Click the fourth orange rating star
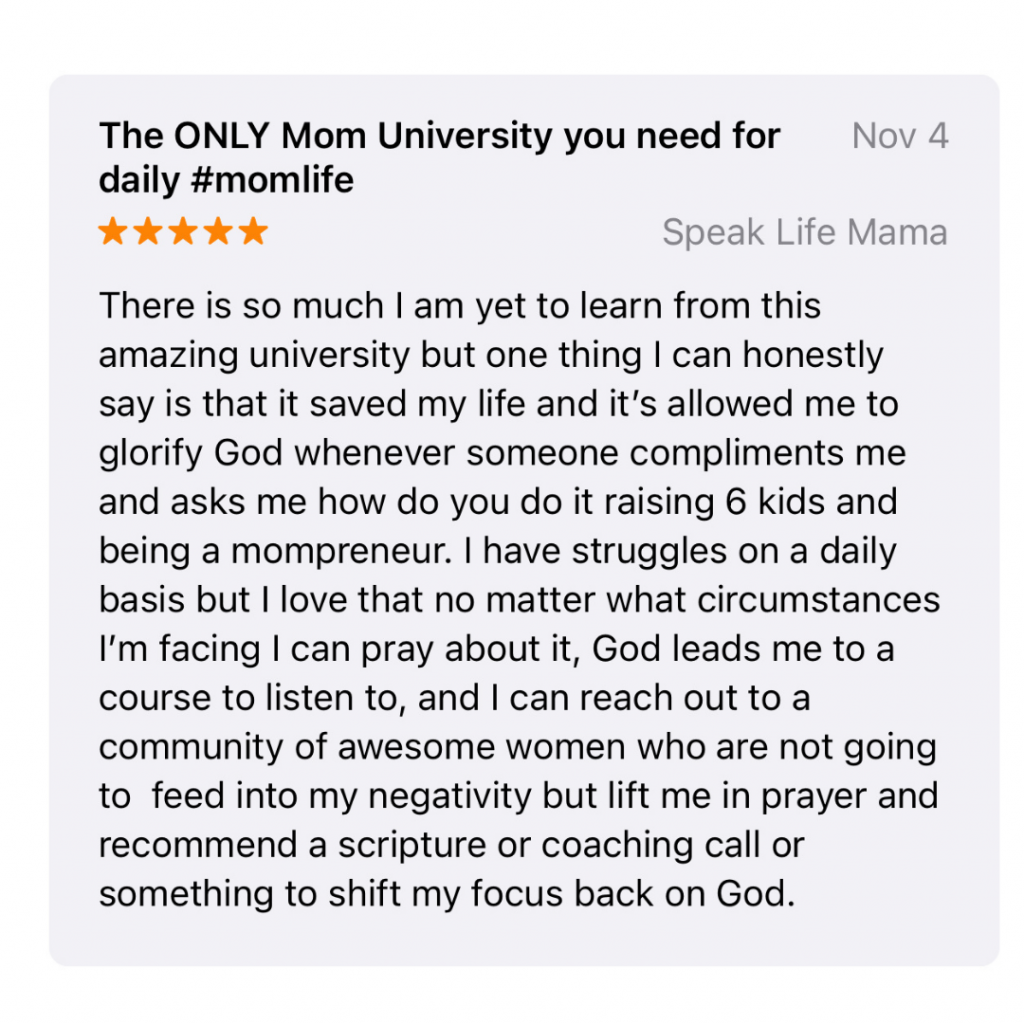Image resolution: width=1024 pixels, height=1024 pixels. click(219, 231)
